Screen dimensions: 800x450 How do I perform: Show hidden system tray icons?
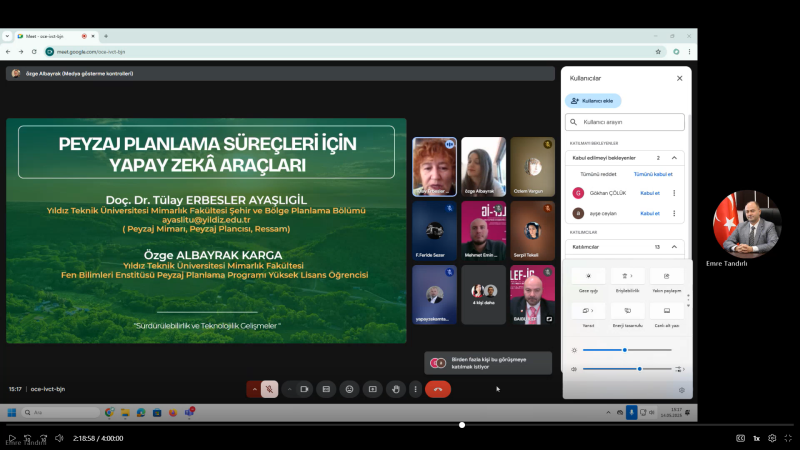tap(608, 412)
